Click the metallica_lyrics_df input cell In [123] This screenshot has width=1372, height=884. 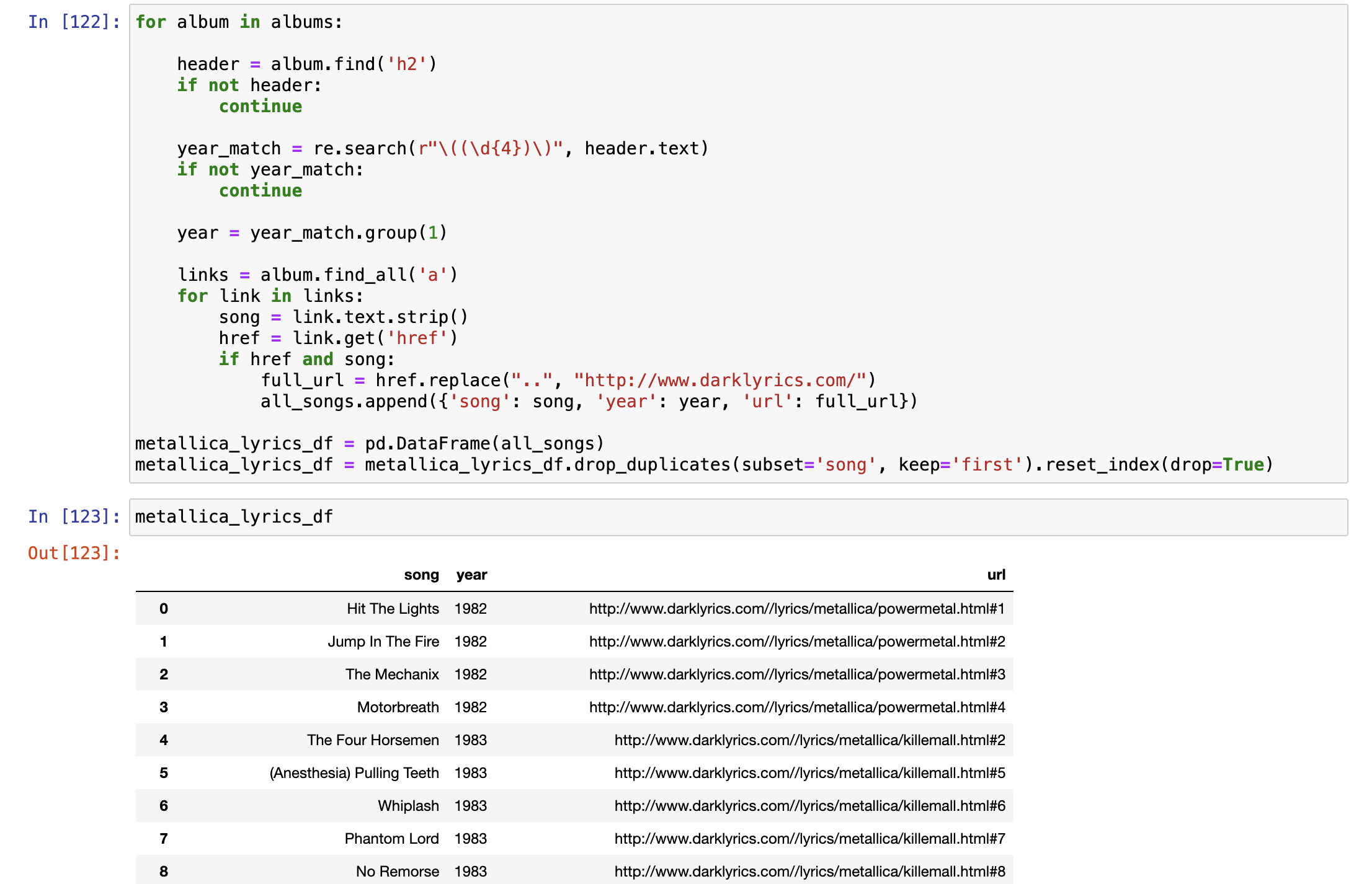[738, 517]
